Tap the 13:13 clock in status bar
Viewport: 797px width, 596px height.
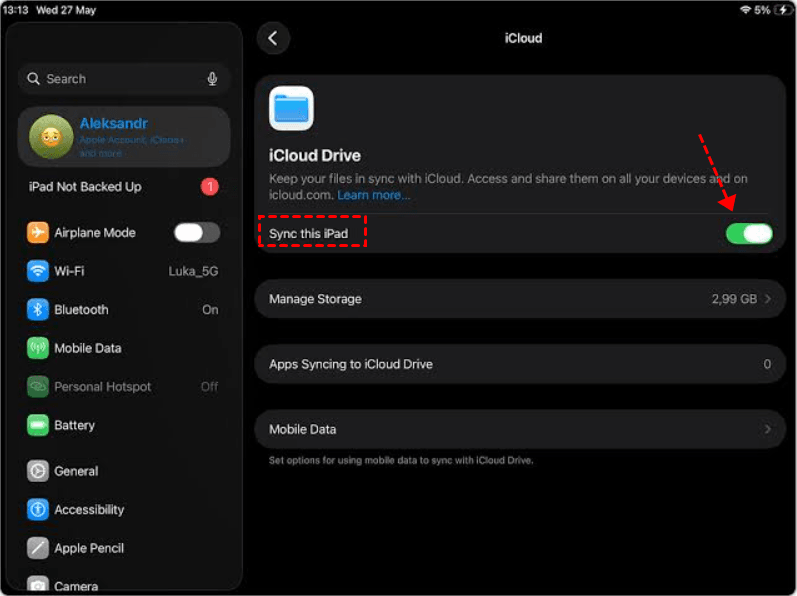point(15,10)
